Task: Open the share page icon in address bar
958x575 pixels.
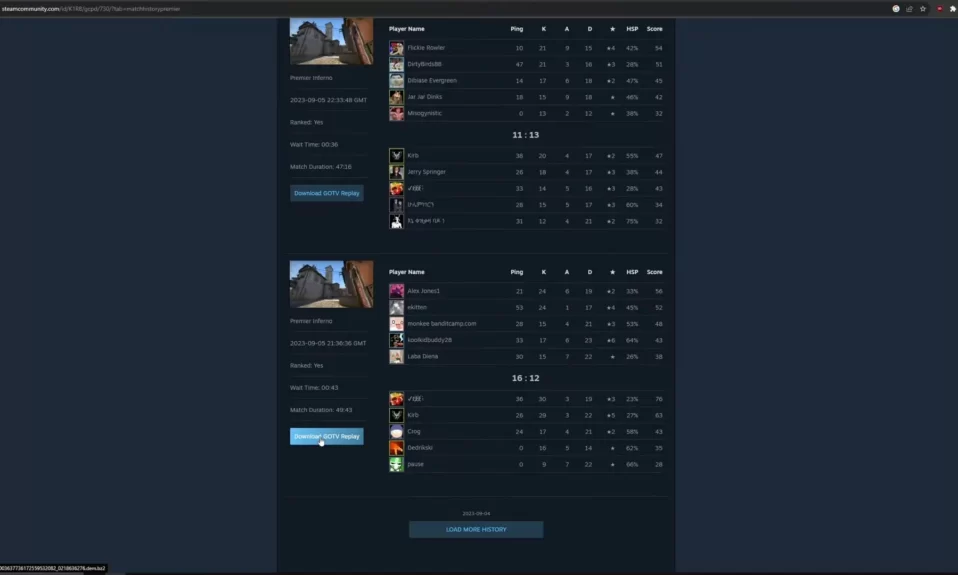Action: [x=909, y=9]
